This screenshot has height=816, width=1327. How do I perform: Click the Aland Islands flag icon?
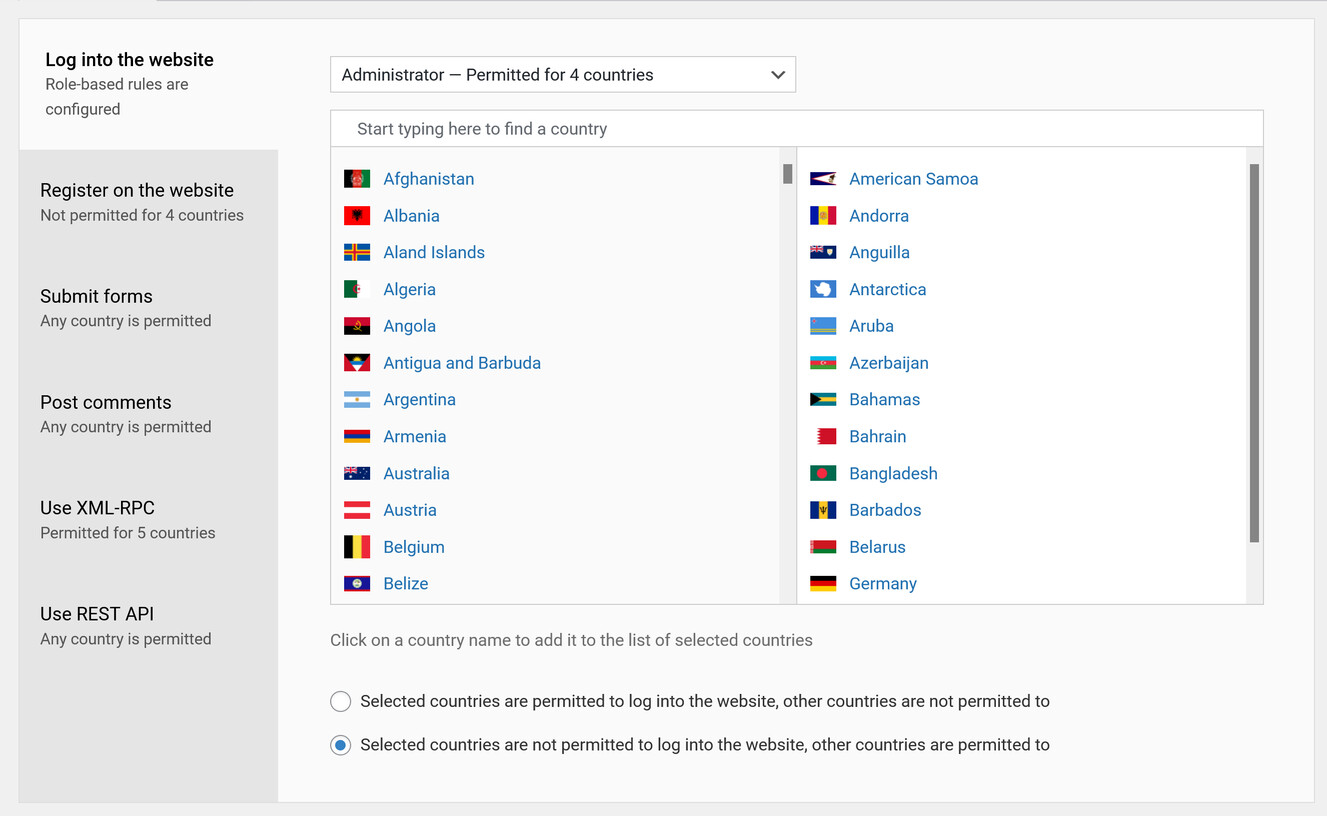357,253
